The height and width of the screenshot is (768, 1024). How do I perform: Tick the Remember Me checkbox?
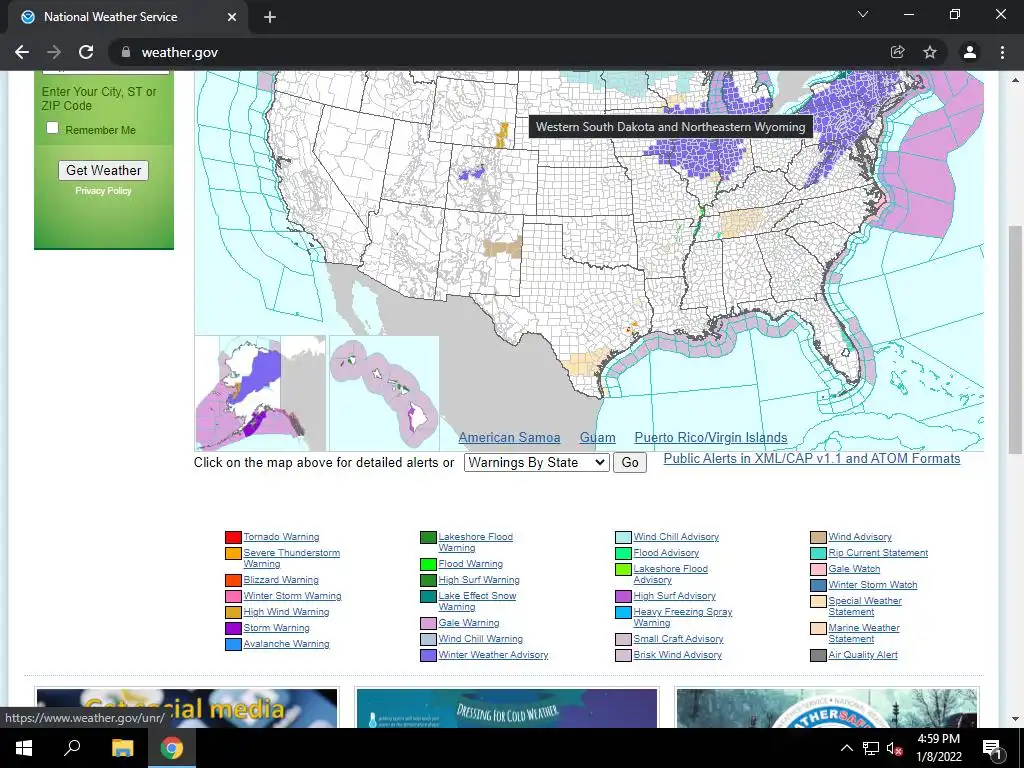pos(53,128)
